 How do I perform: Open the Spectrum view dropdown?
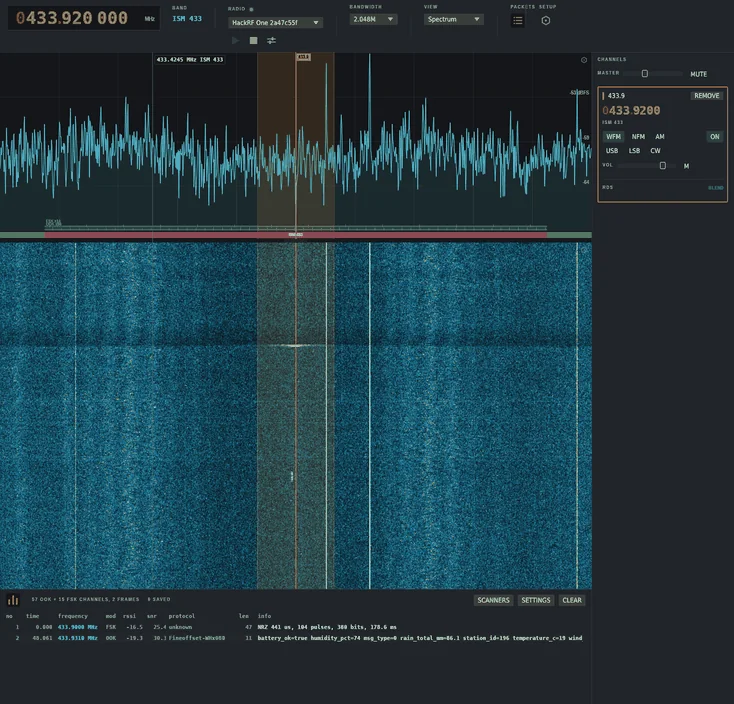point(453,19)
